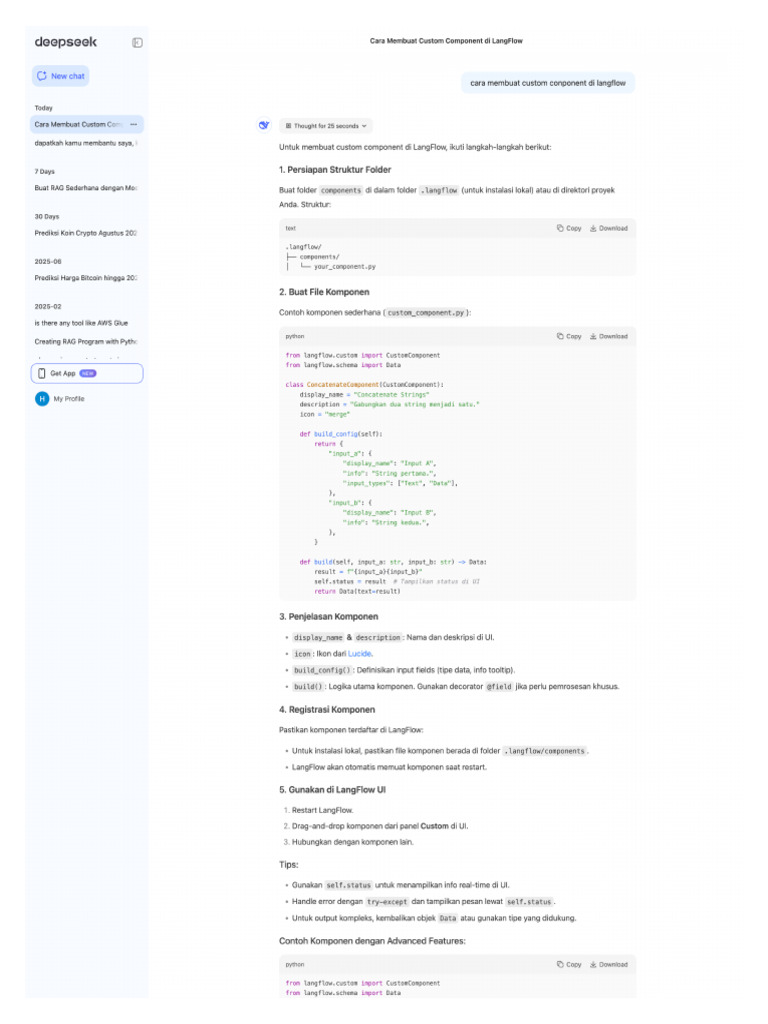
Task: Click the My Profile avatar icon
Action: pos(42,398)
